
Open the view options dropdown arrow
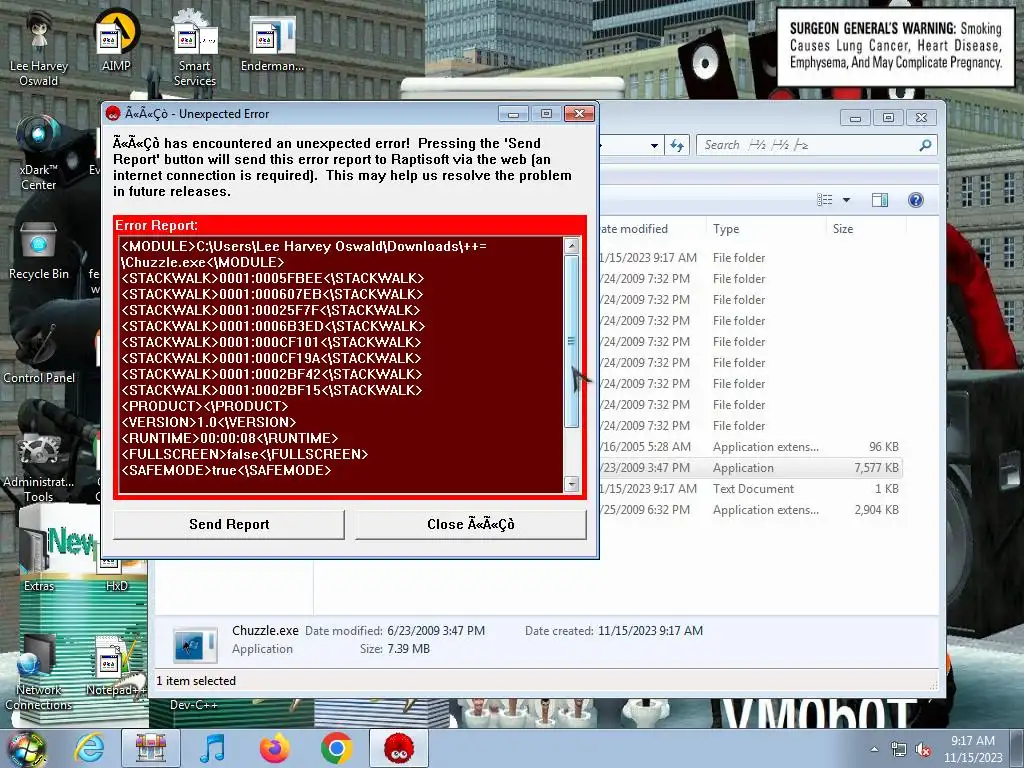click(846, 200)
